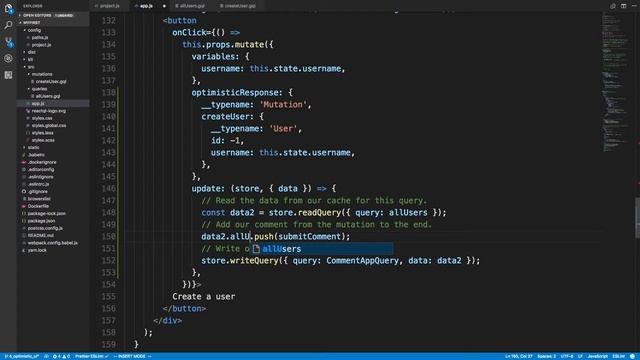Click the git branch name in status bar
The width and height of the screenshot is (640, 360).
point(21,356)
